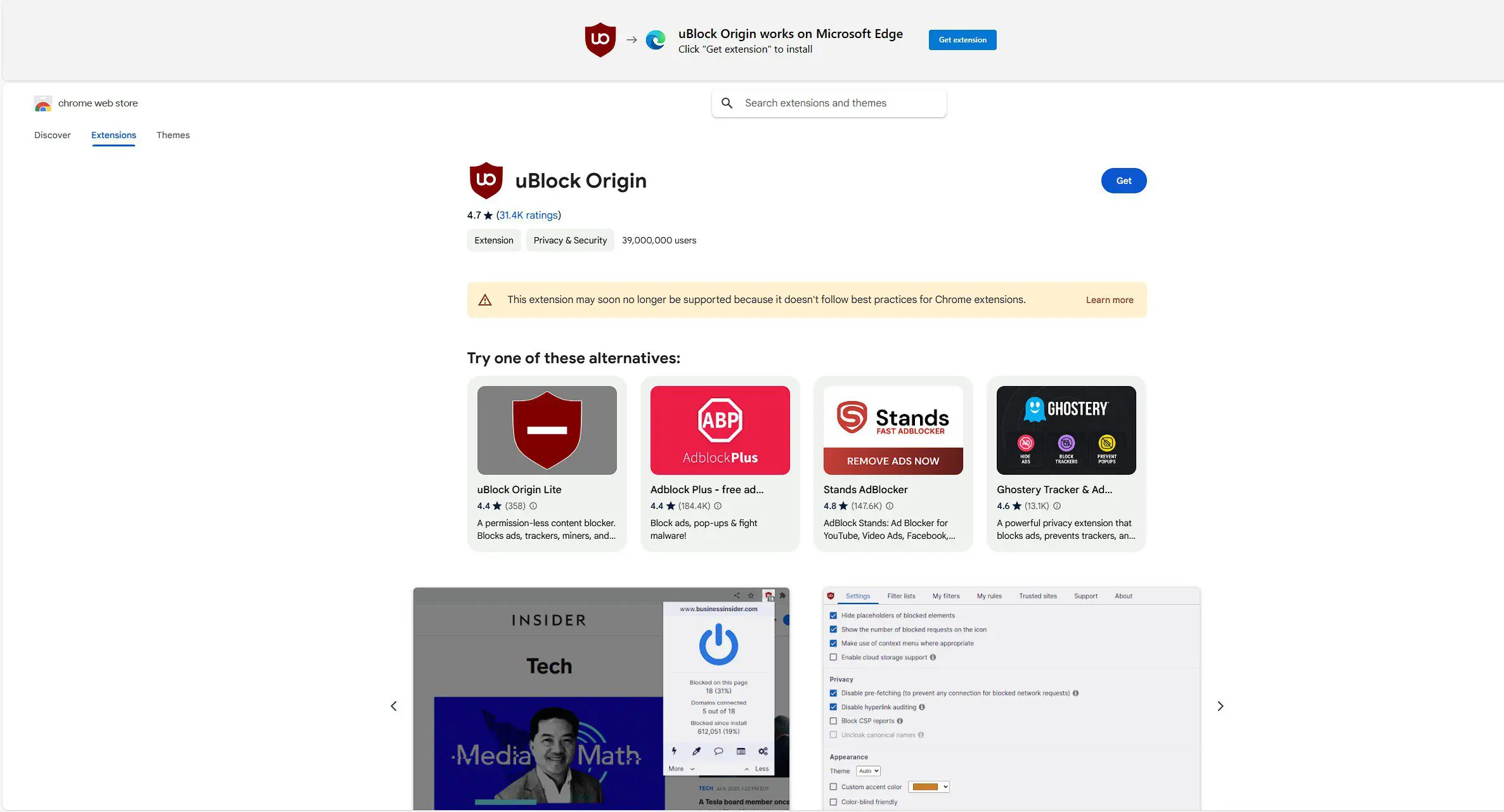The width and height of the screenshot is (1504, 812).
Task: Switch to About tab in settings screenshot
Action: 1124,596
